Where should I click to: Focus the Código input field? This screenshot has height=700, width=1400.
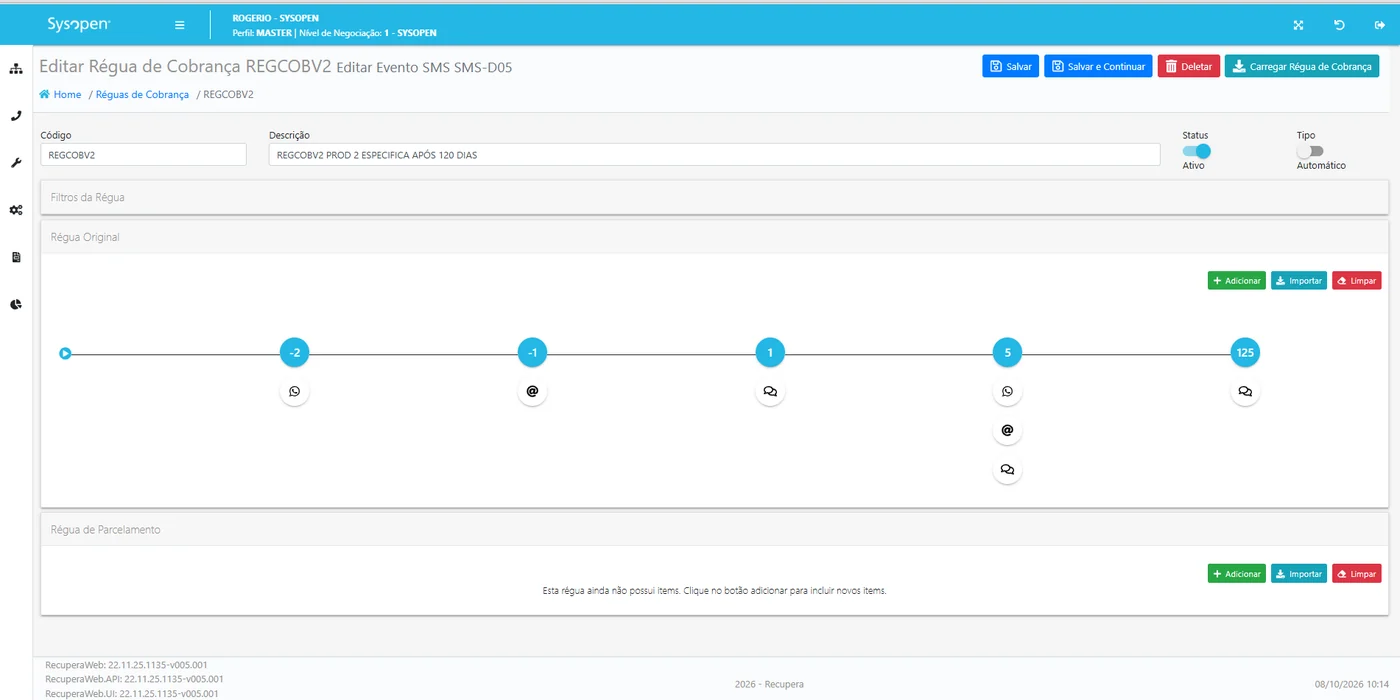(143, 155)
